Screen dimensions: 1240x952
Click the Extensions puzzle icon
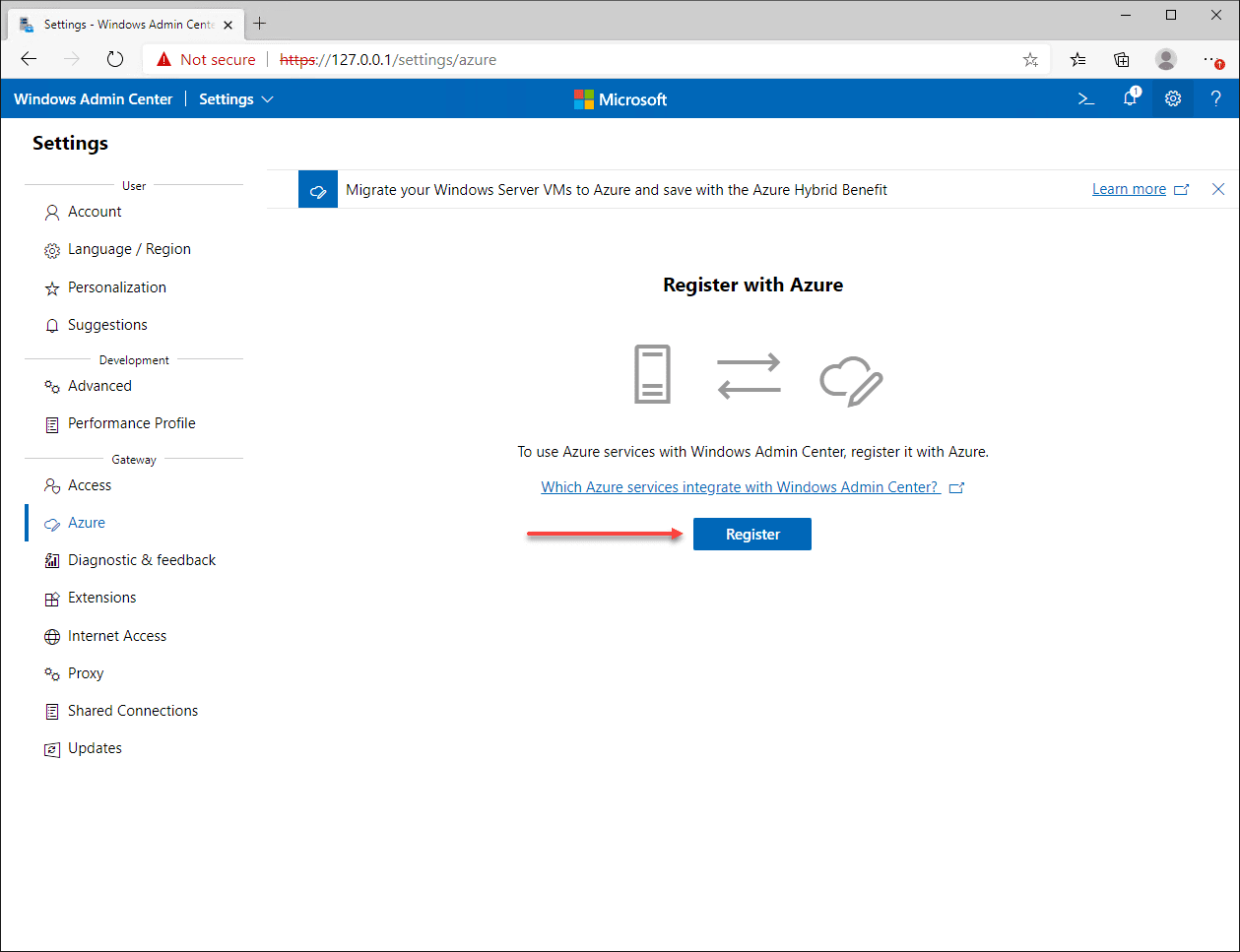pyautogui.click(x=52, y=600)
